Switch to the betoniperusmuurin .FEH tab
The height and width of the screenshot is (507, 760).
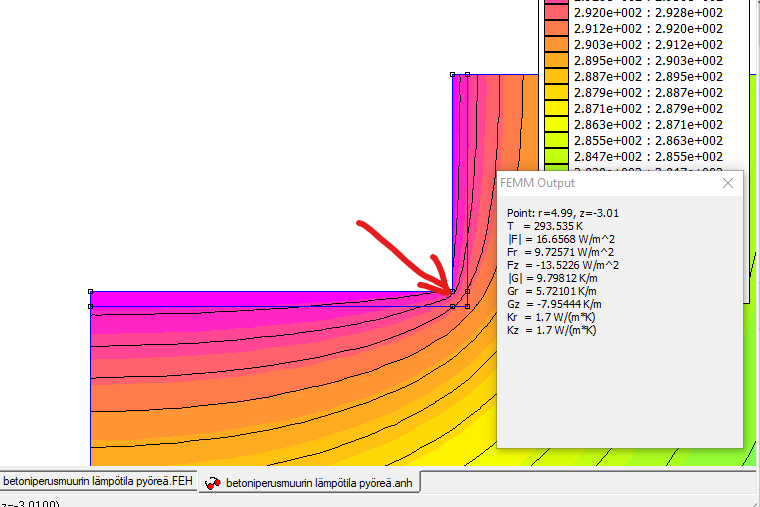96,482
